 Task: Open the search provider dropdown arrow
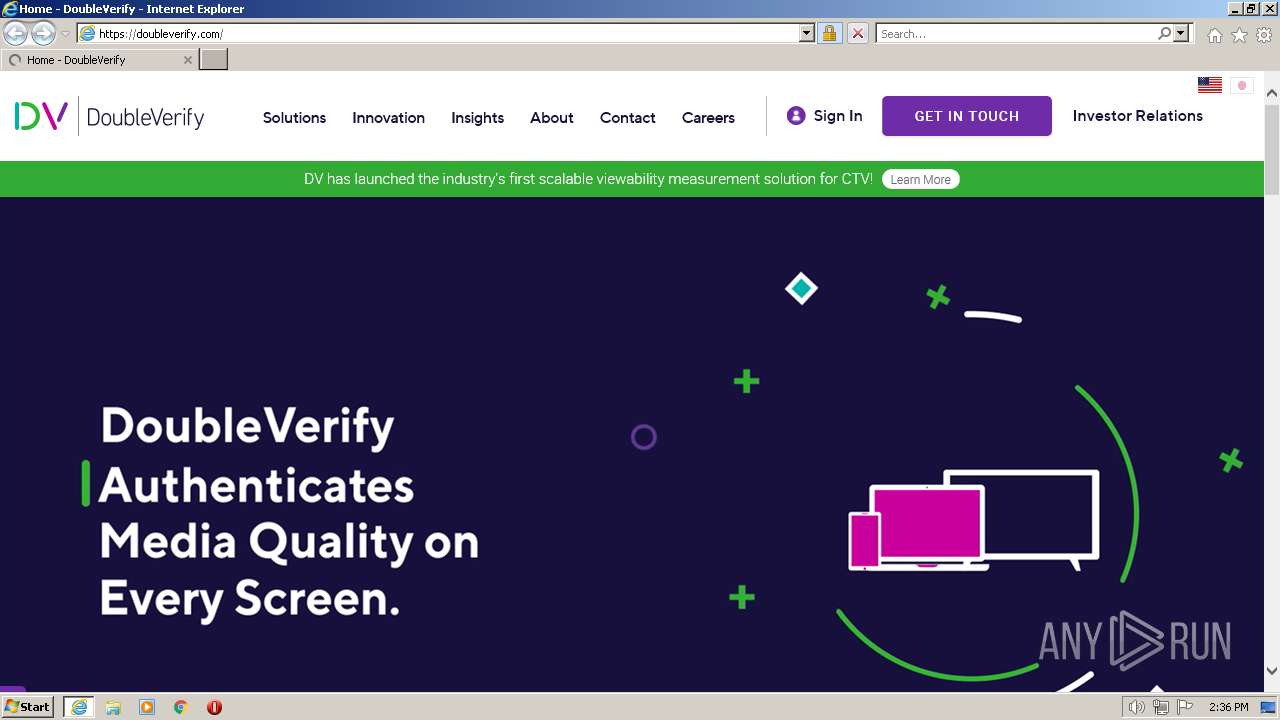point(1181,34)
